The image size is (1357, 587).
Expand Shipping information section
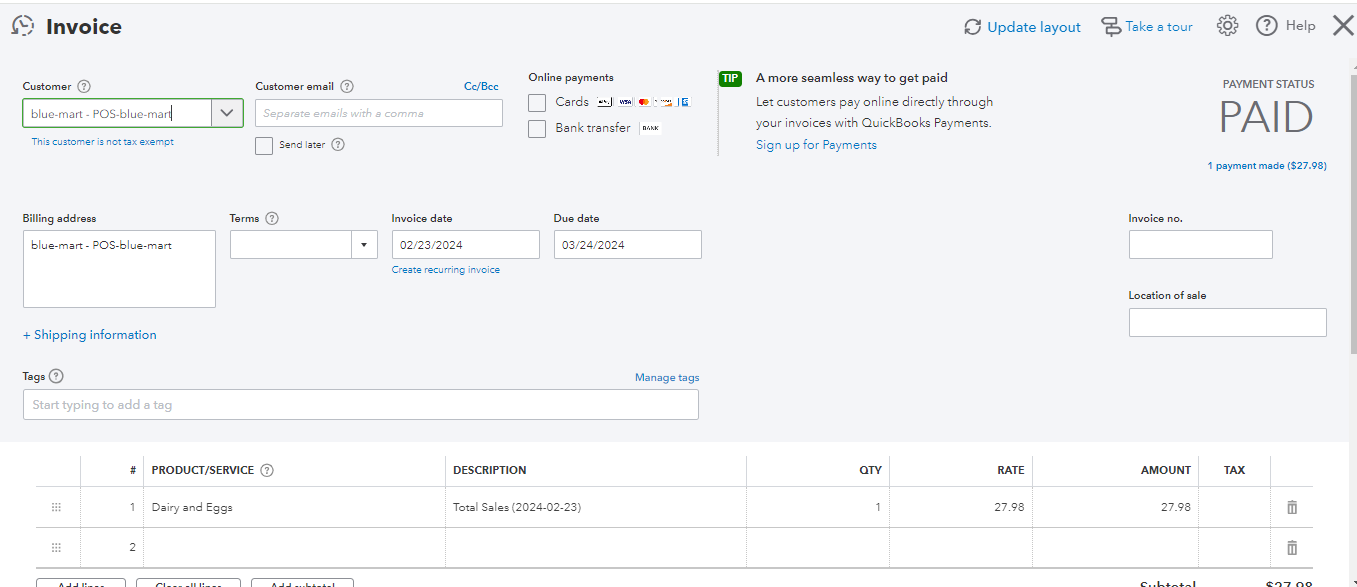pos(90,335)
